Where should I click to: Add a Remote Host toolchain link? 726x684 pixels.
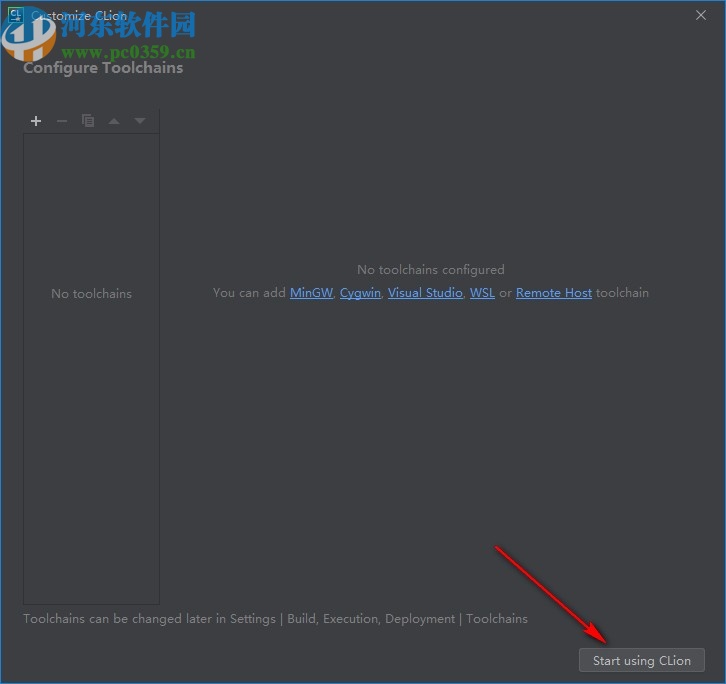[x=554, y=293]
